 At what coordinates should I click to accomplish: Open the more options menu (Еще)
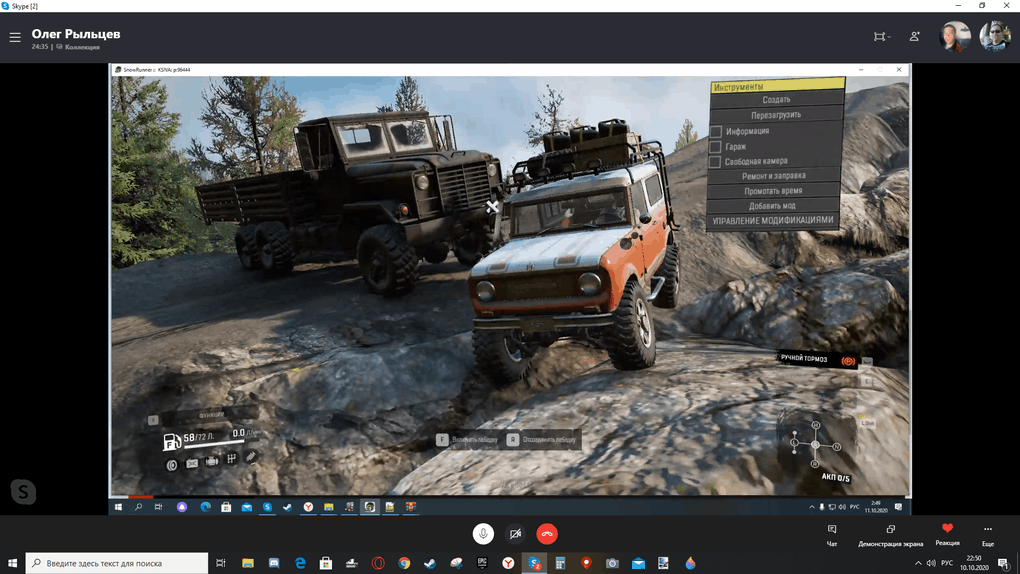tap(988, 534)
